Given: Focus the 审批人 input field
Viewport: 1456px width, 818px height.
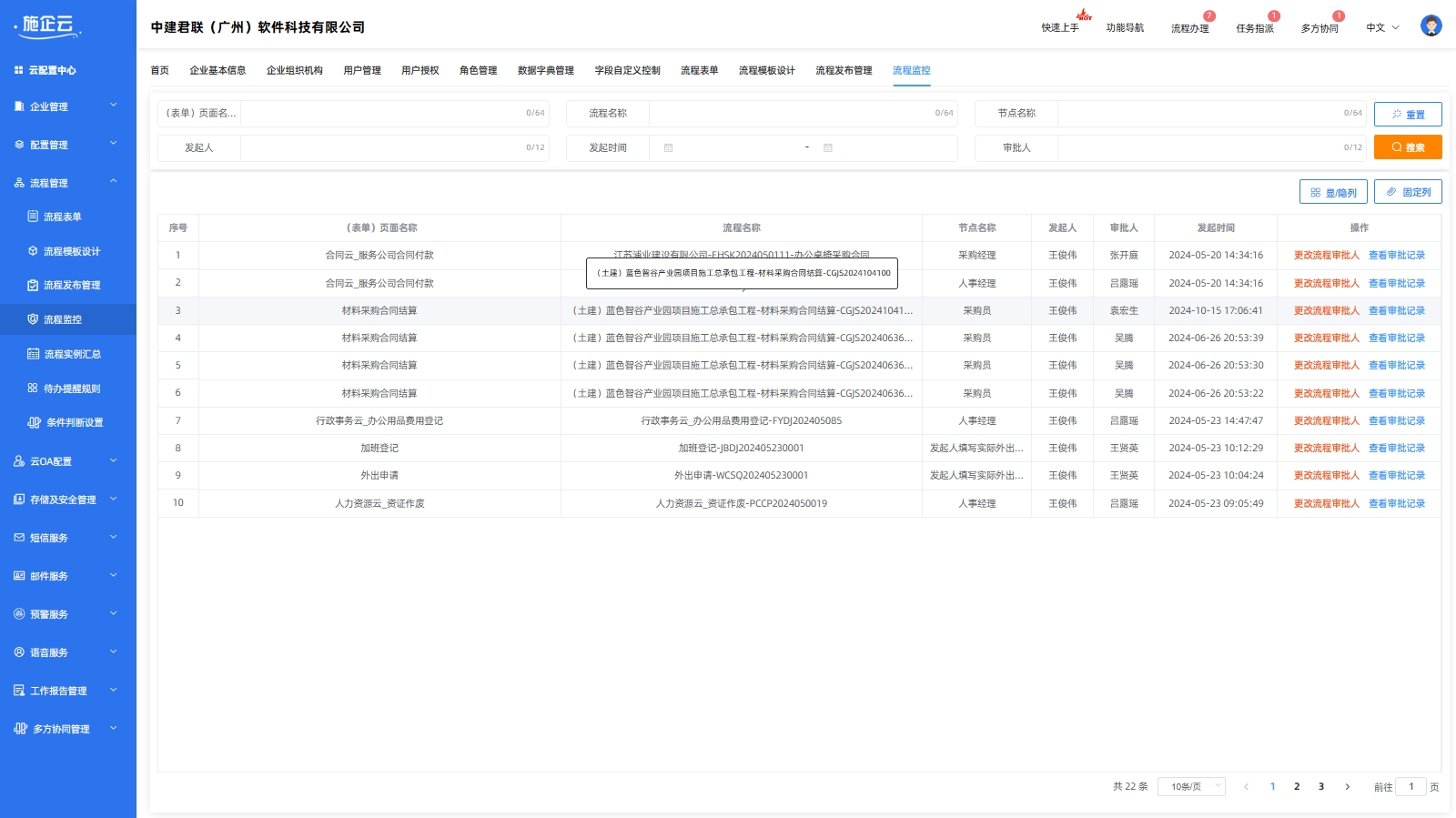Looking at the screenshot, I should pos(1211,147).
